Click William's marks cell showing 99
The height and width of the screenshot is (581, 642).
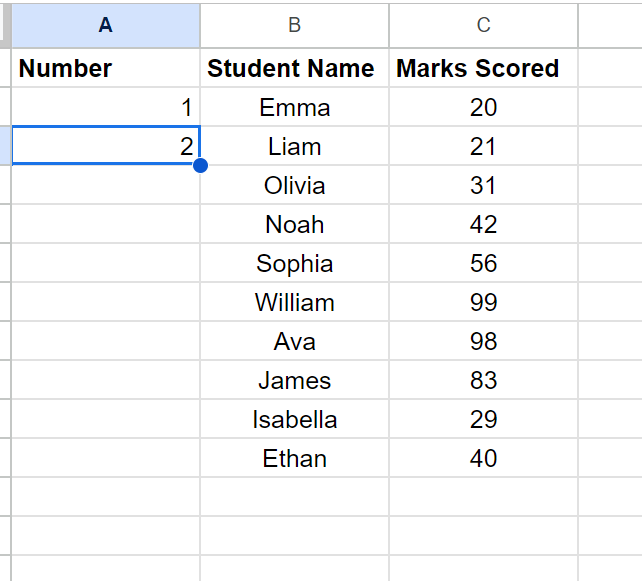483,303
